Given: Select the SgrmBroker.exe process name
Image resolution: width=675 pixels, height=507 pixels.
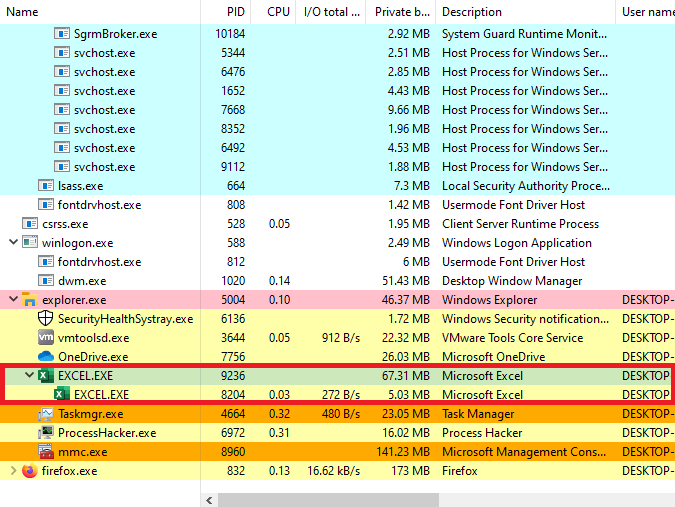Looking at the screenshot, I should 115,34.
